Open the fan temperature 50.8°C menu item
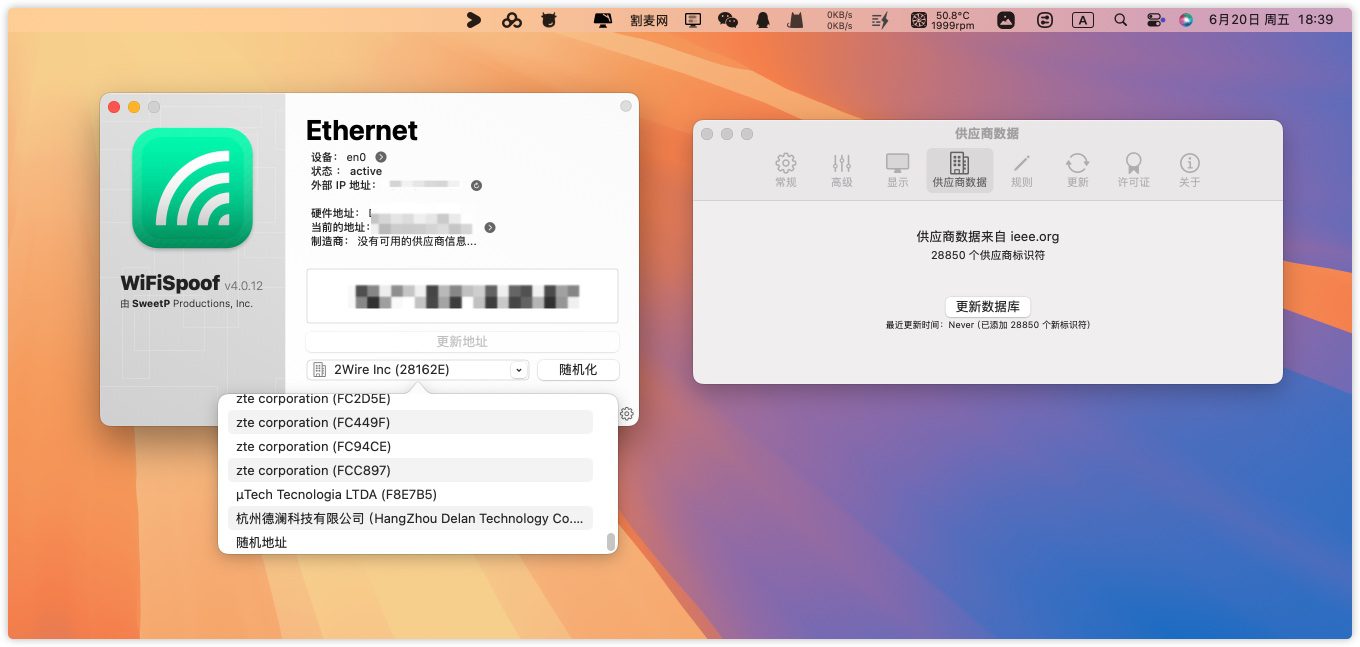 click(942, 20)
